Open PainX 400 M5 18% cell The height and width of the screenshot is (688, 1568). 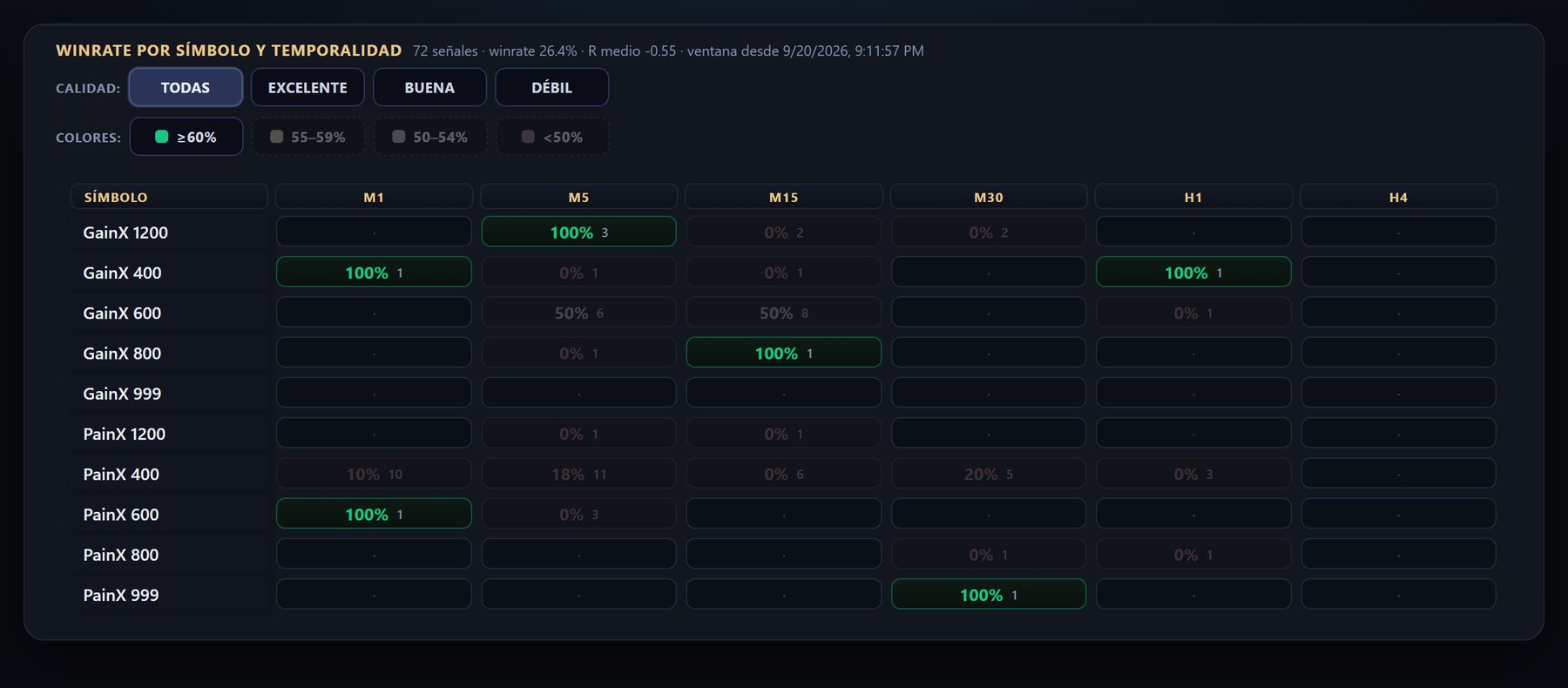click(578, 473)
